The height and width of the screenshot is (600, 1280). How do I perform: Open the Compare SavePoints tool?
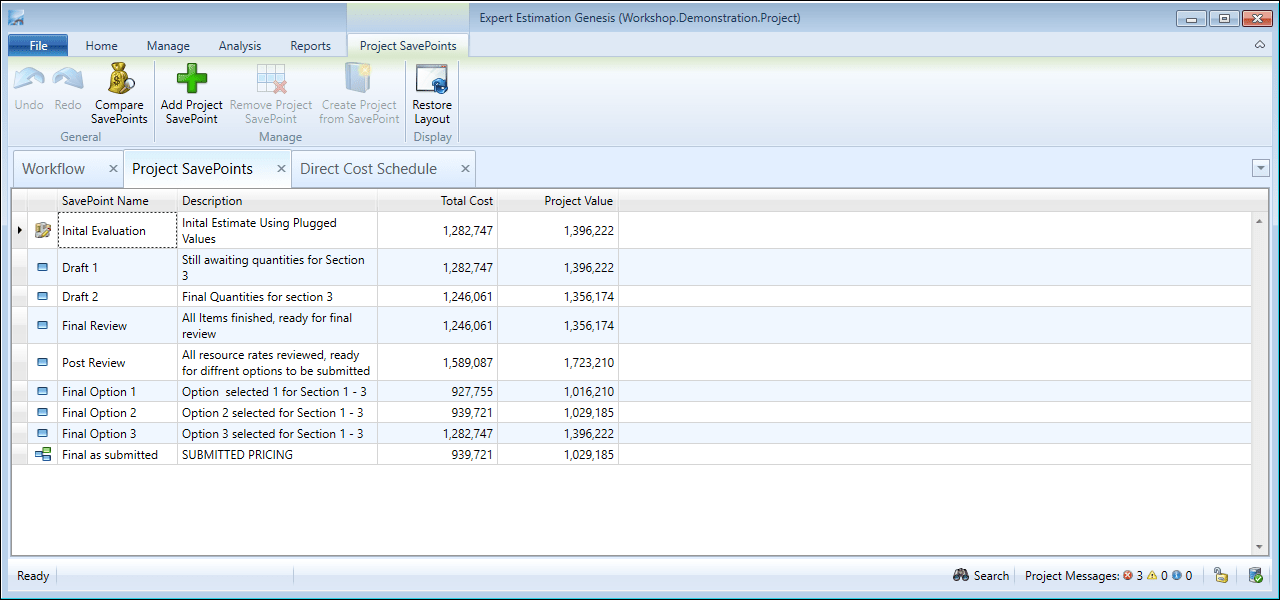[119, 94]
